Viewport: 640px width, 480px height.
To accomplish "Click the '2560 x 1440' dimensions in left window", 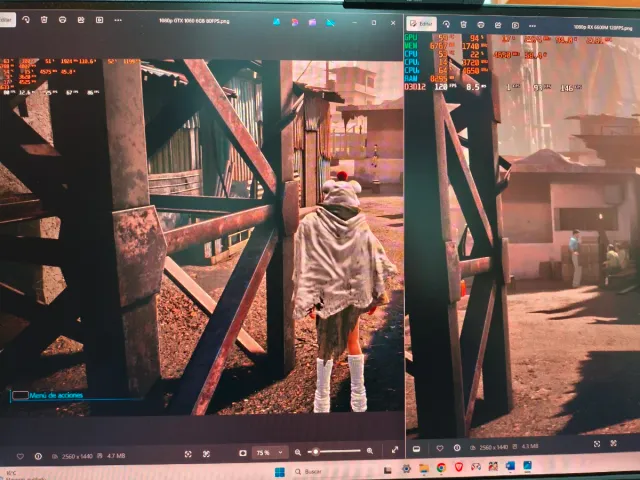I will pos(78,456).
